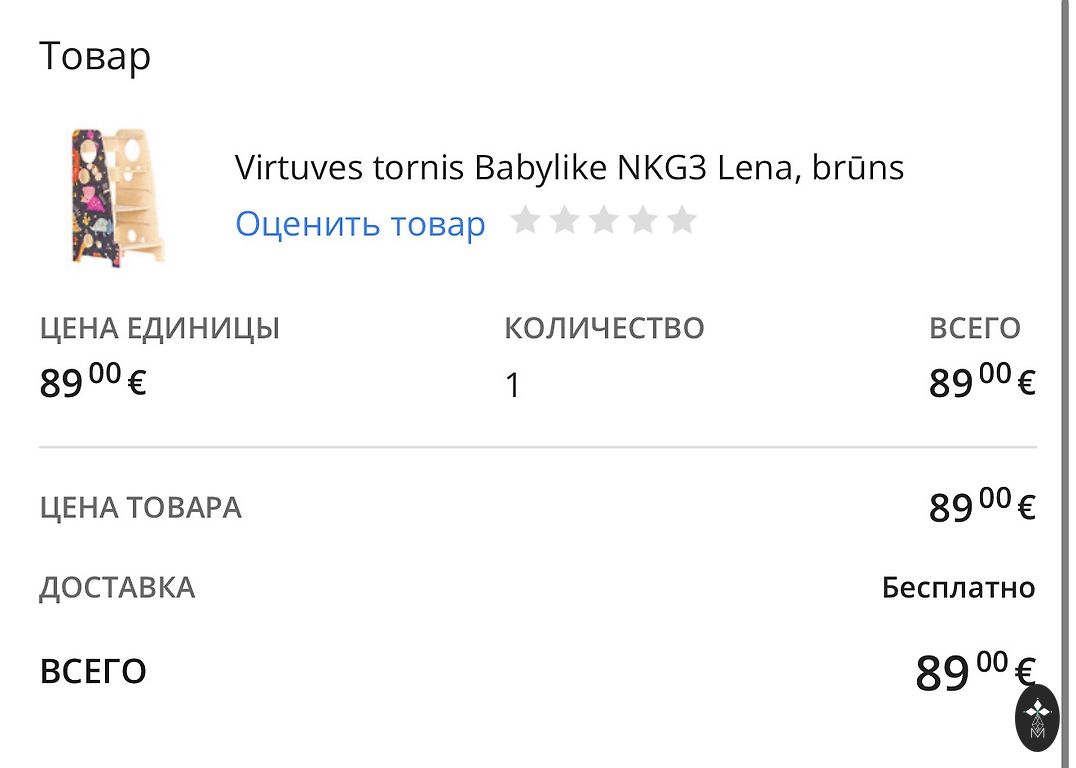Click the first rating star

coord(525,220)
